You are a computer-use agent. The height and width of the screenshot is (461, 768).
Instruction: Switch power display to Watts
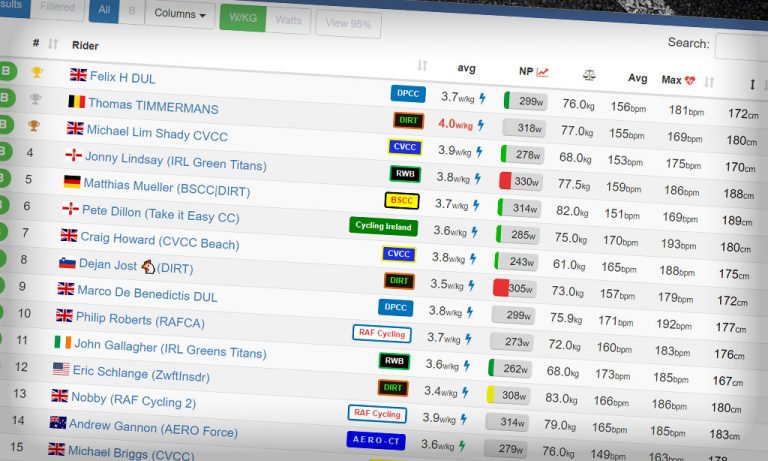(287, 19)
